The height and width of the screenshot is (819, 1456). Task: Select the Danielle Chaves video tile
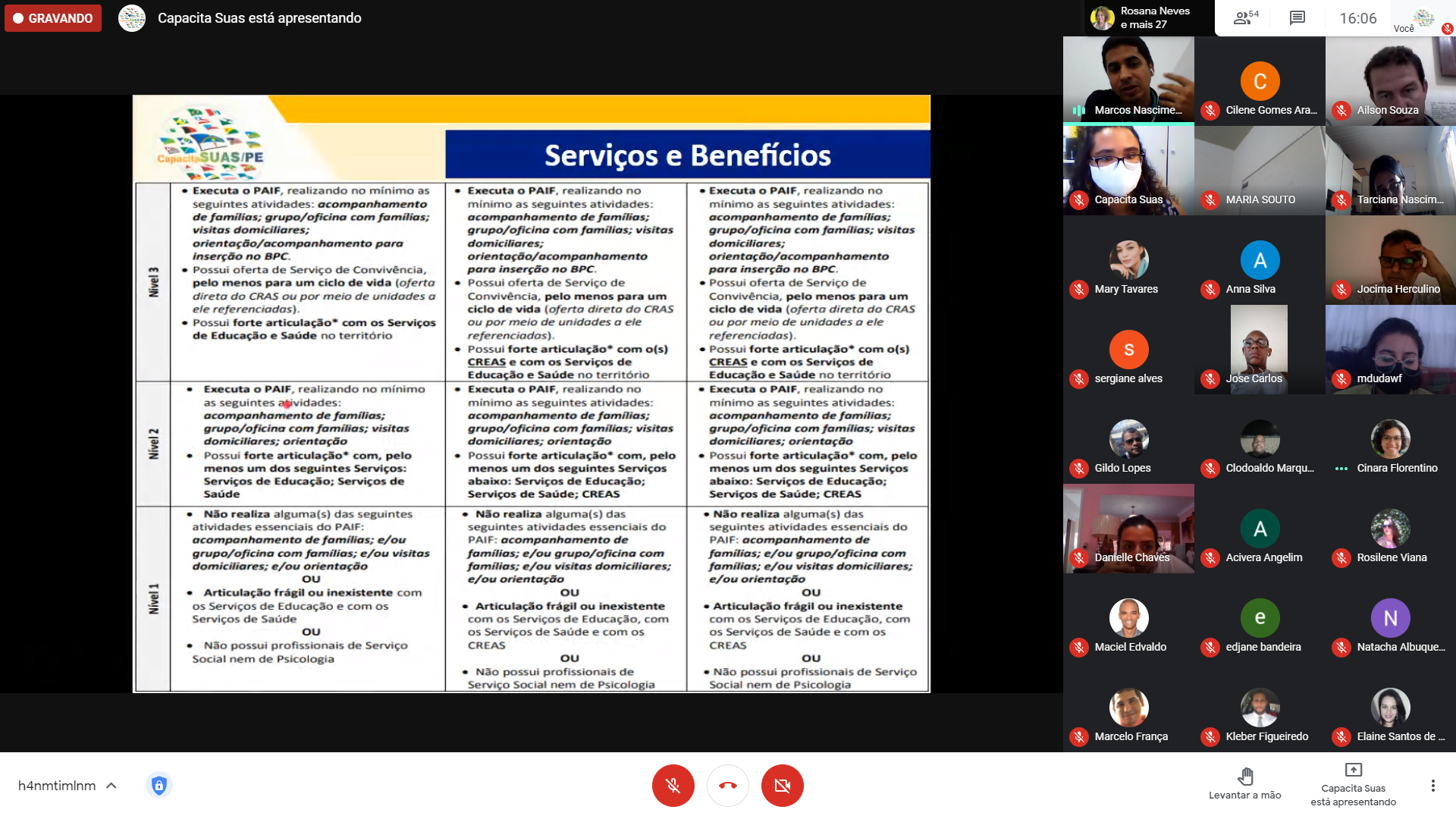[x=1128, y=528]
